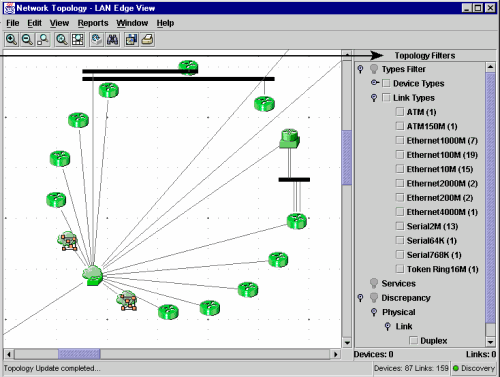Click the filter panel scroll down arrow
This screenshot has height=377, width=500.
(490, 342)
